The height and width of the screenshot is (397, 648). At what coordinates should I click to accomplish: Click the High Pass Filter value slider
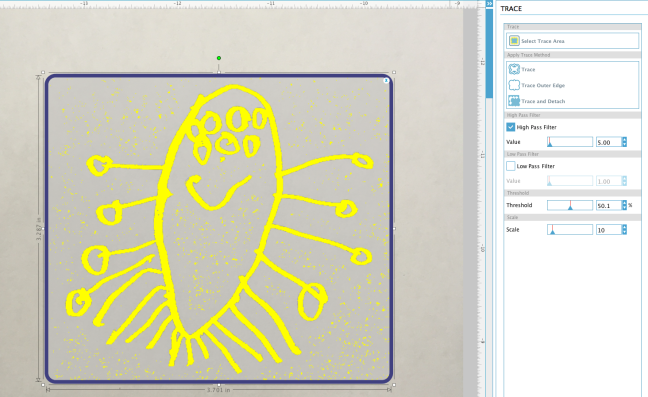tap(569, 142)
